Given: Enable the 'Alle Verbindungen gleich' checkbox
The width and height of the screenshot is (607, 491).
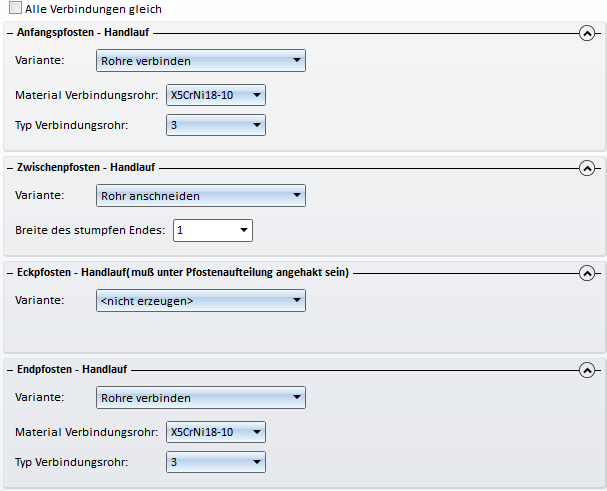Looking at the screenshot, I should [15, 9].
